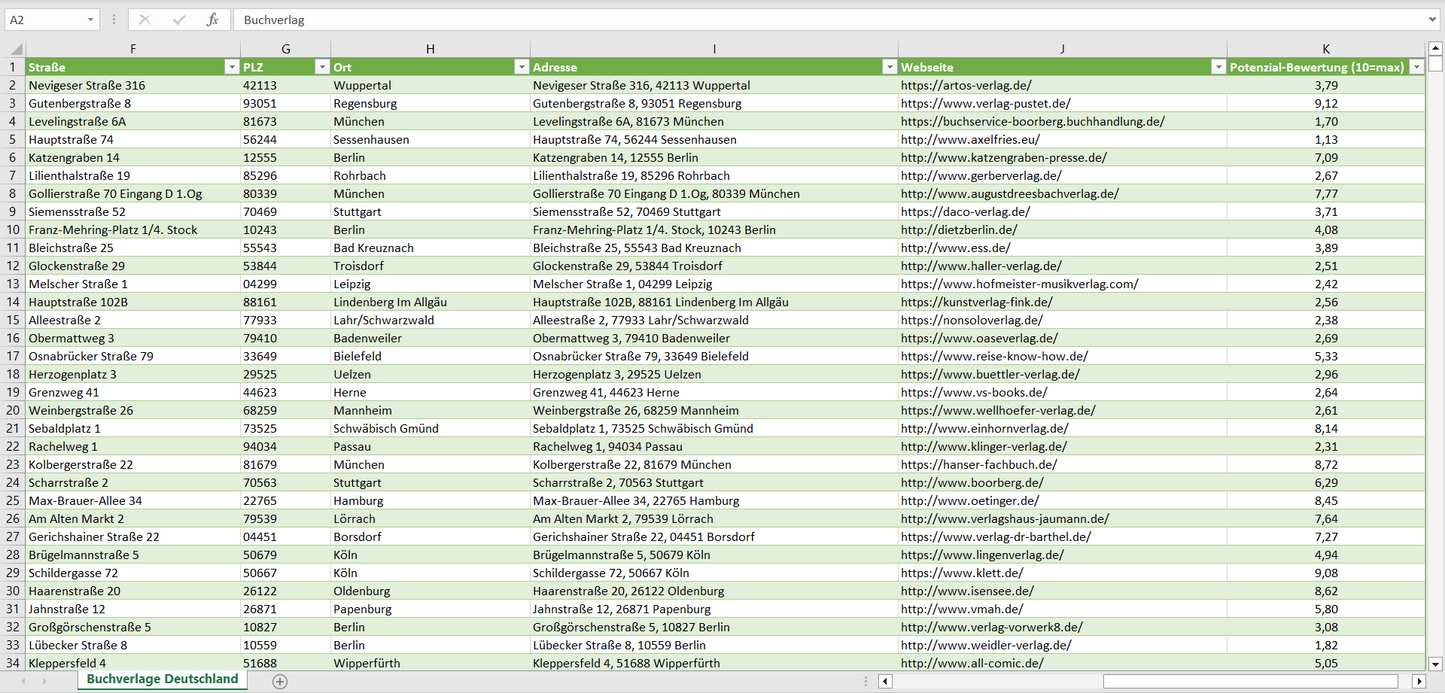This screenshot has width=1445, height=693.
Task: Click the vertical scrollbar down arrow
Action: pyautogui.click(x=1435, y=663)
